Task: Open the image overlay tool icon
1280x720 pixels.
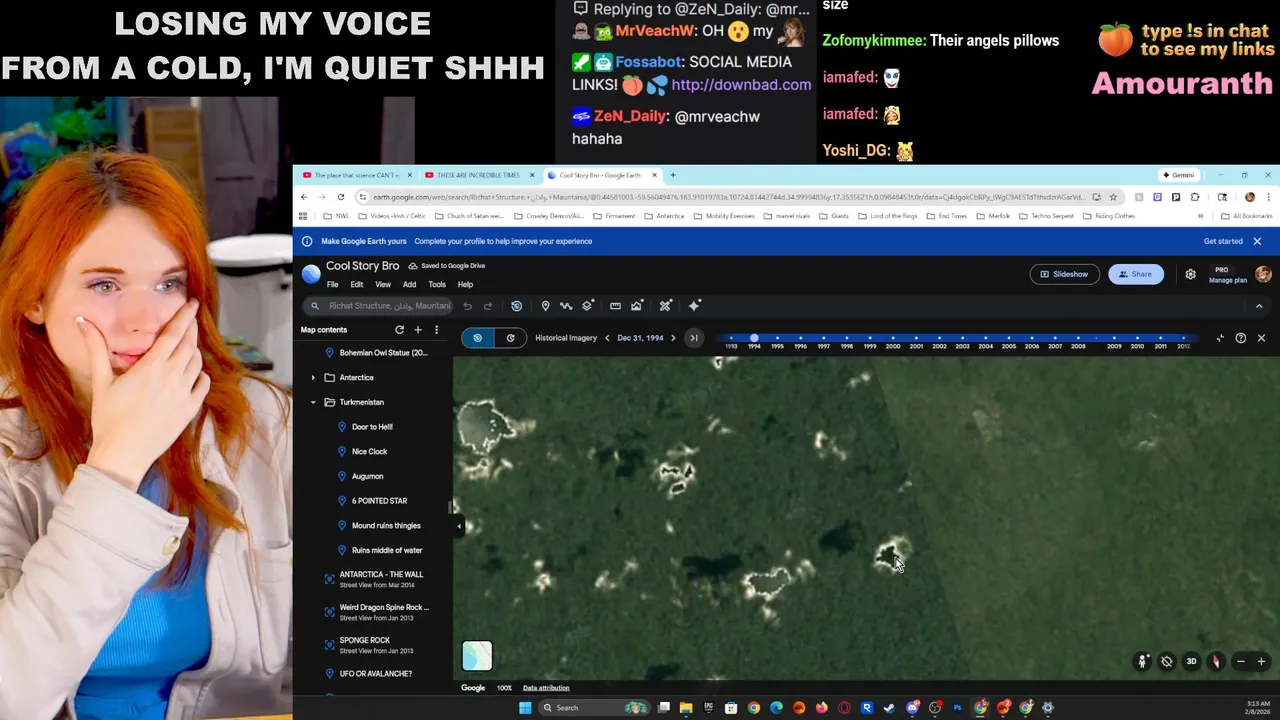Action: (x=636, y=306)
